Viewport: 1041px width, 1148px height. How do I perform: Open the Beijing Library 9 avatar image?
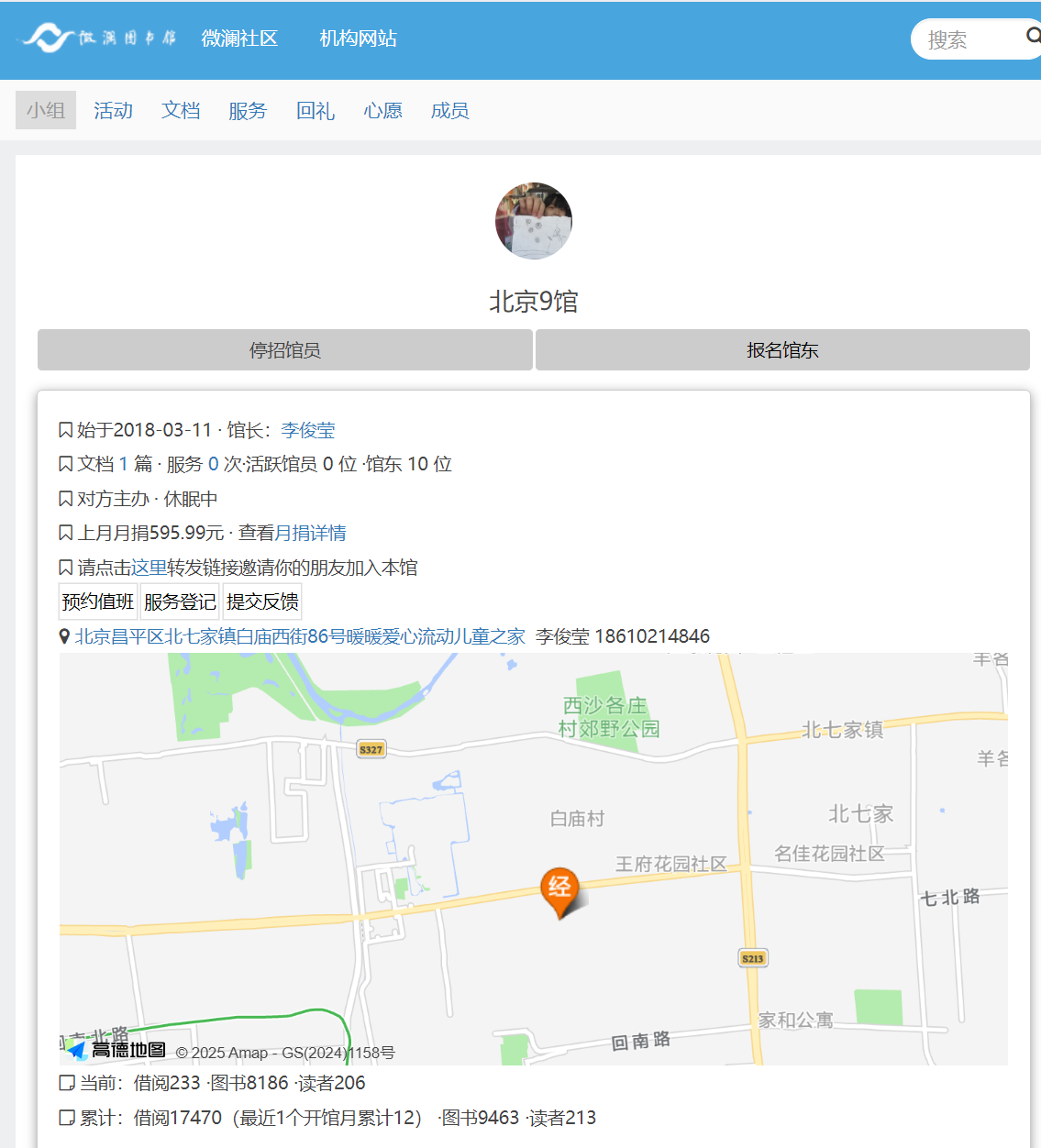[x=534, y=221]
